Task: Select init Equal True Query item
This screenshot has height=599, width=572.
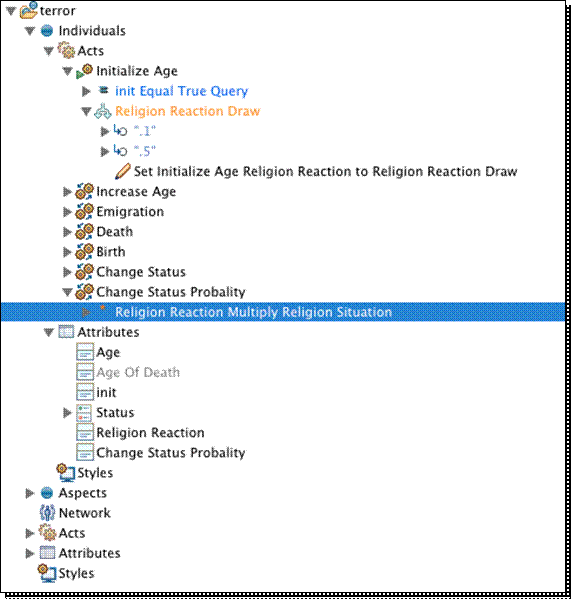Action: [x=181, y=91]
